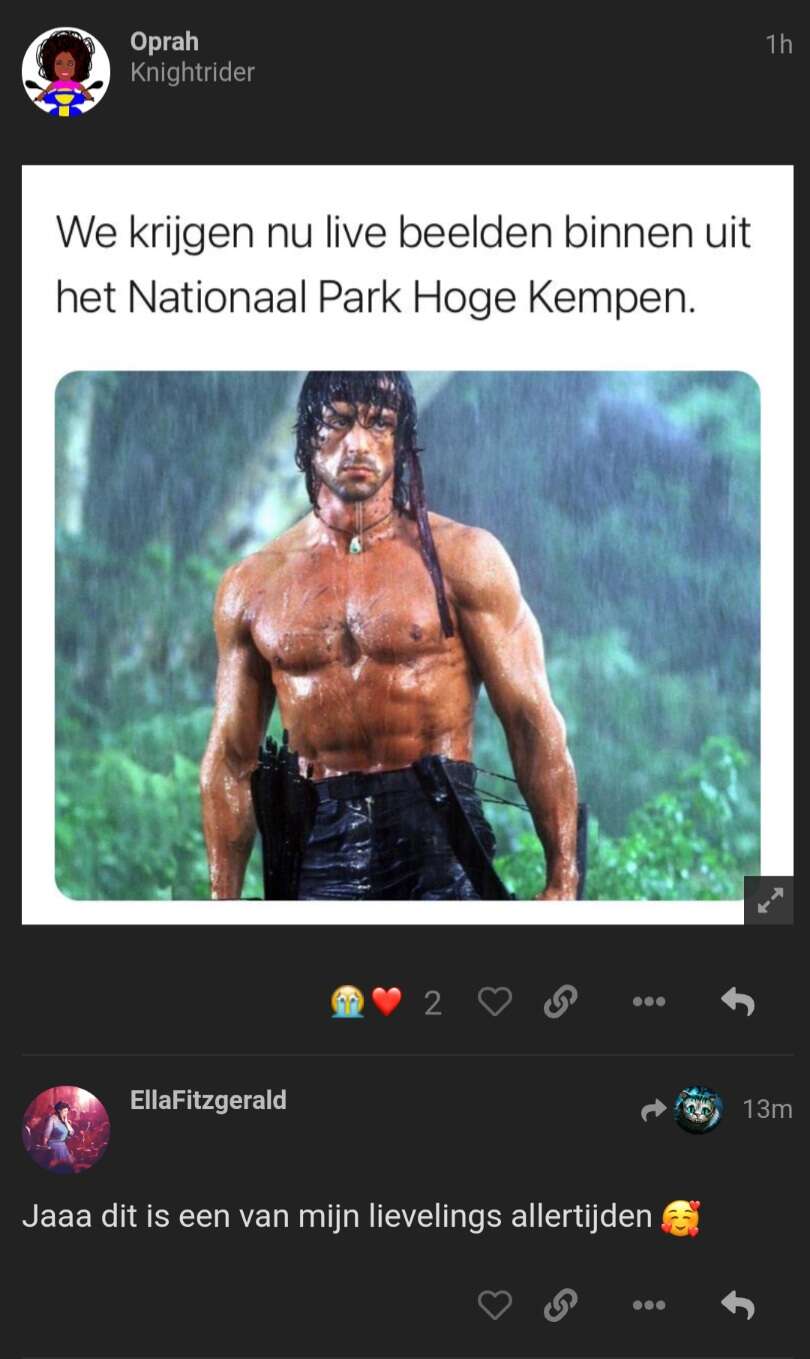
Task: Reply to Oprah's post
Action: pos(738,1002)
